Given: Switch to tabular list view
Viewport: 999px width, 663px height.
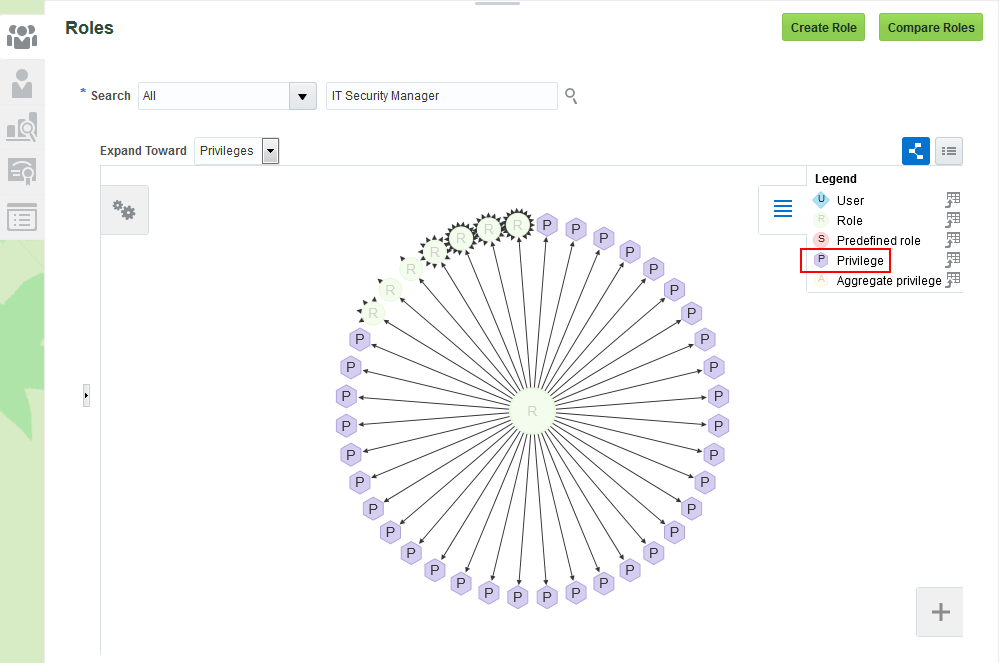Looking at the screenshot, I should [x=949, y=151].
